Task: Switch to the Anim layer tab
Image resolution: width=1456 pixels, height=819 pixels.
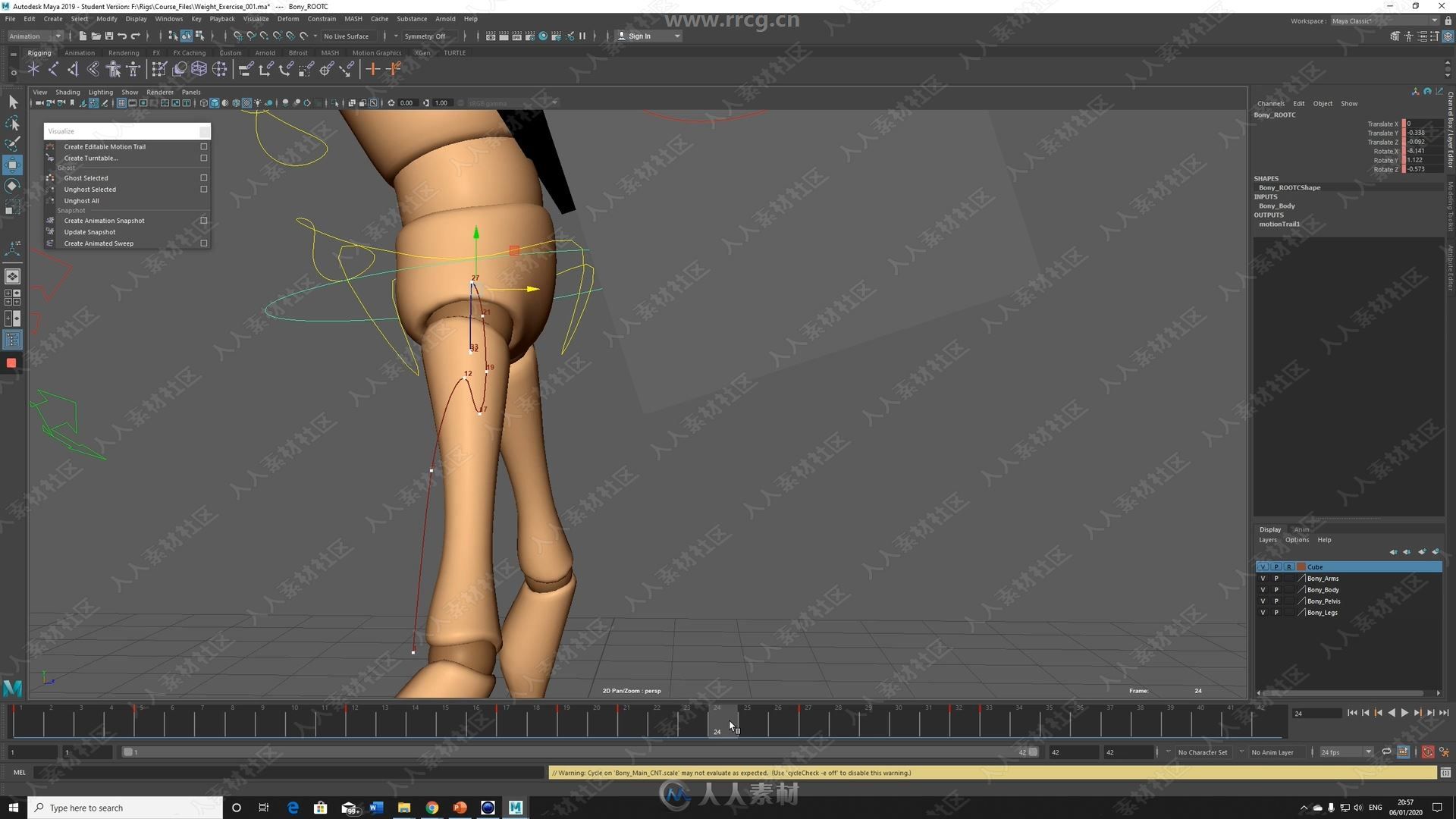Action: pyautogui.click(x=1302, y=529)
